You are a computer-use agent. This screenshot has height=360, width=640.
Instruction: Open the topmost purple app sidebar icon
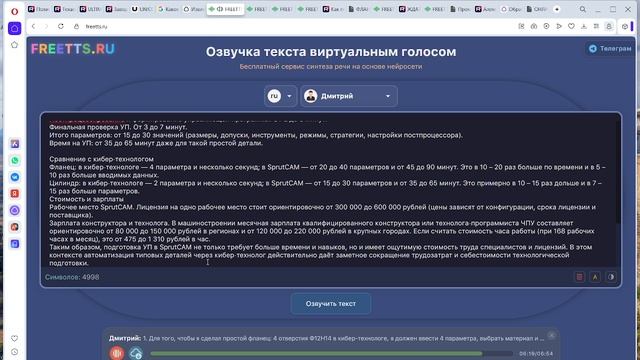point(15,144)
